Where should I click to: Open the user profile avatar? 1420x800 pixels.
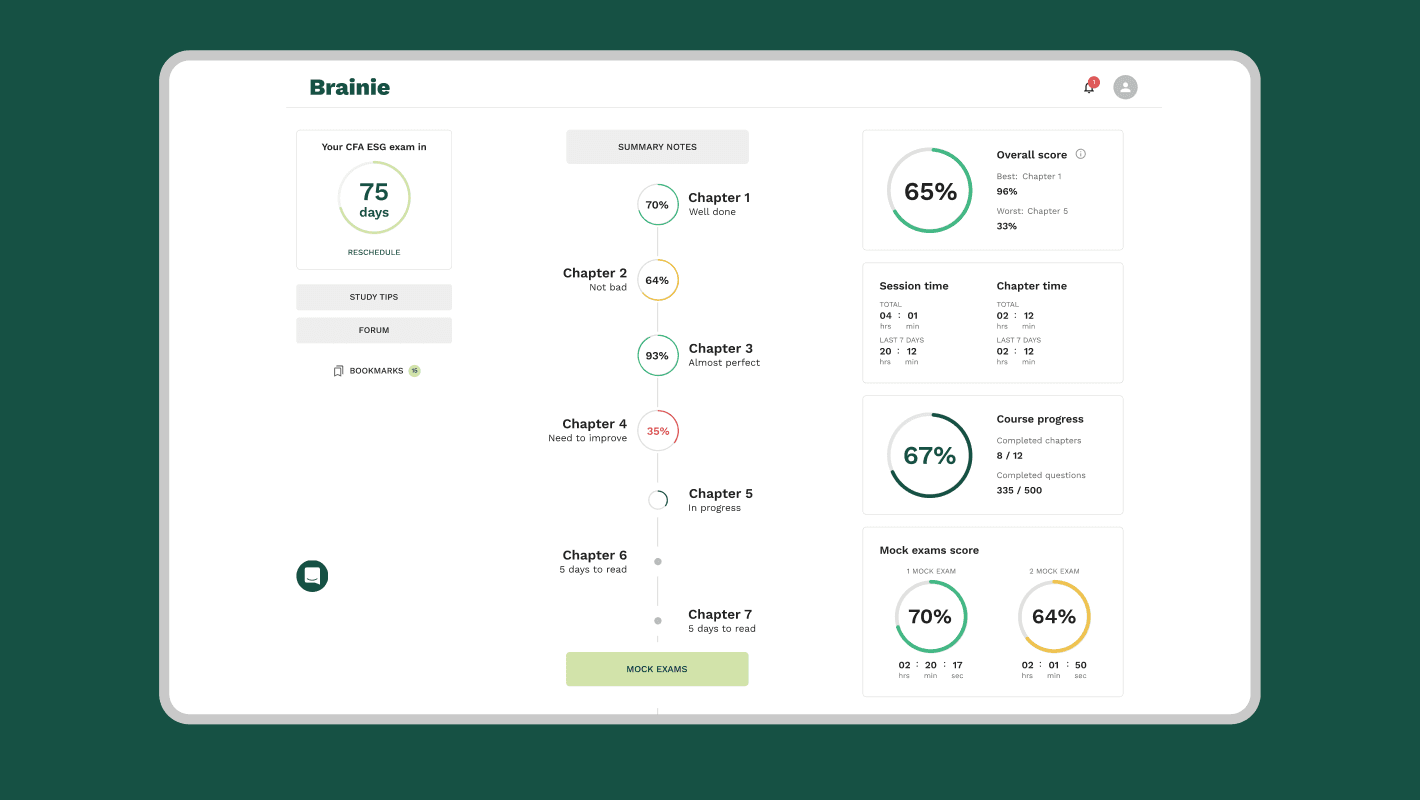[x=1125, y=87]
